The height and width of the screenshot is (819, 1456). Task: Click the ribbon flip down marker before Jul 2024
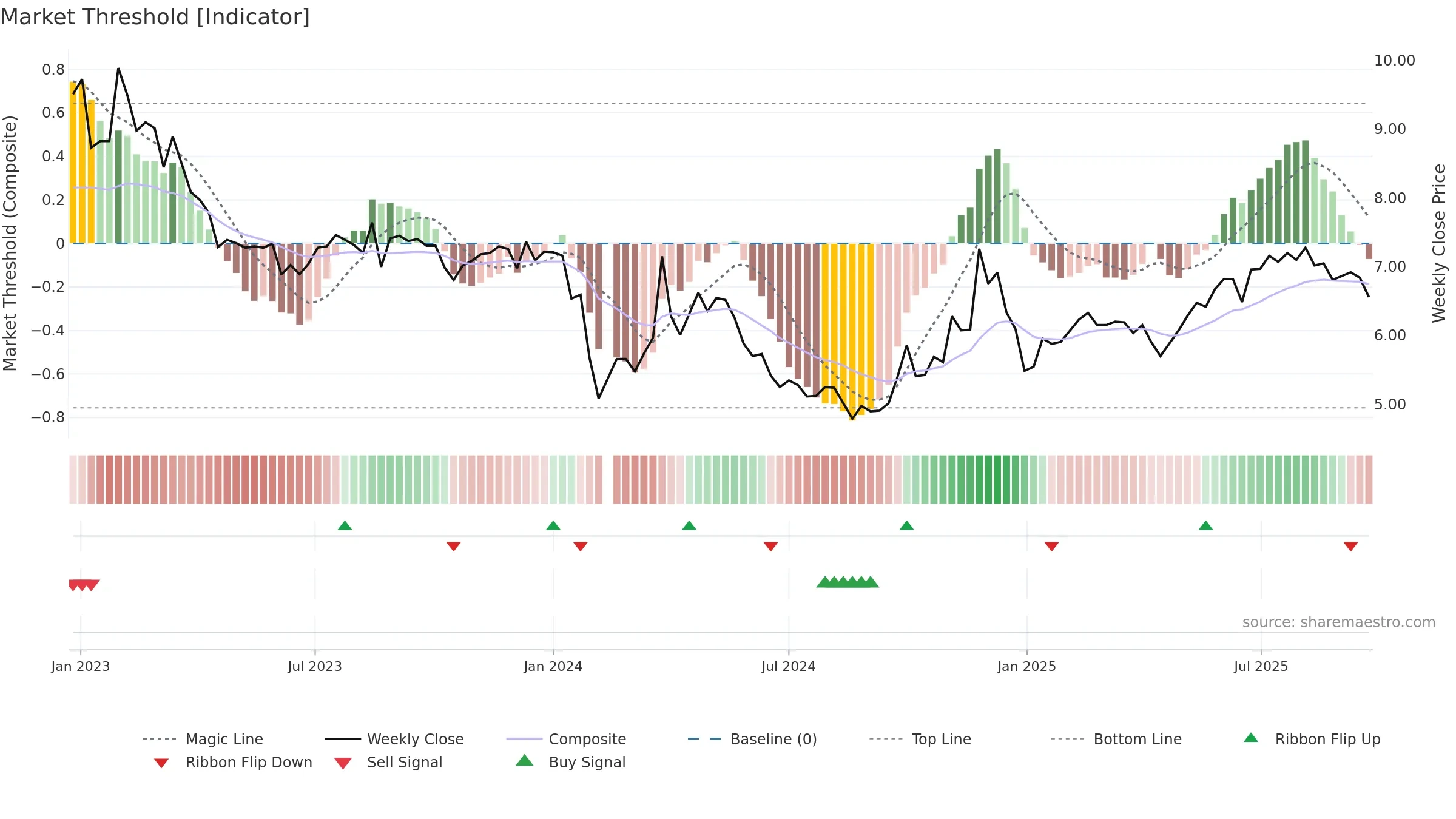pos(770,547)
